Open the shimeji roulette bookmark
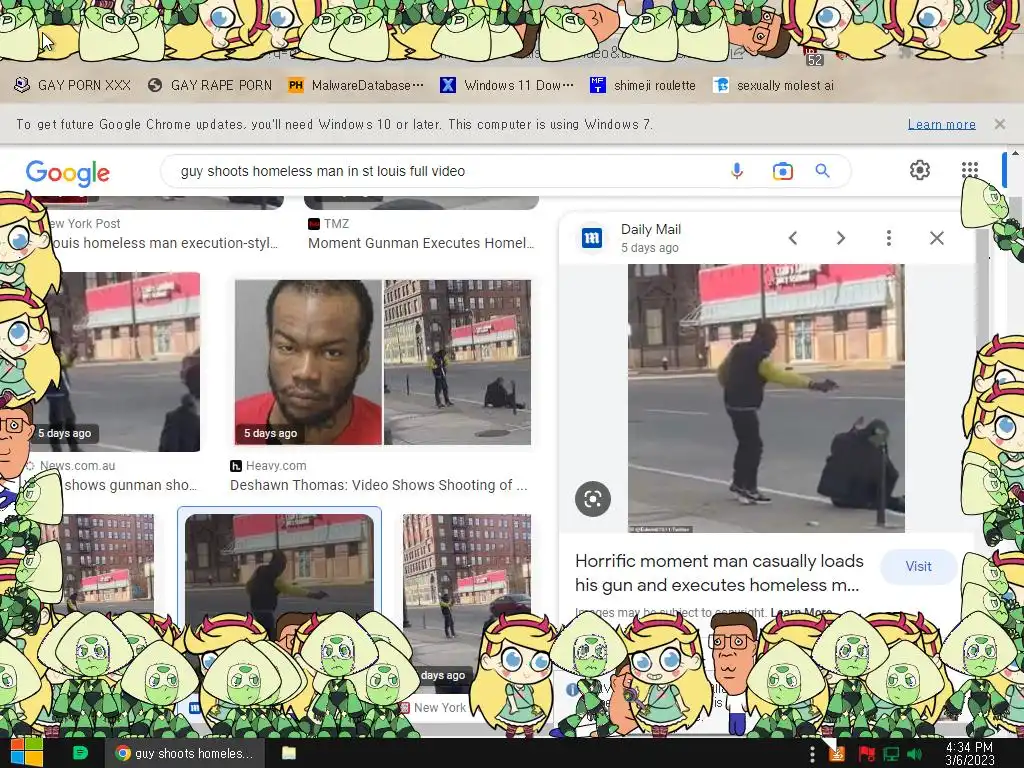 point(643,86)
